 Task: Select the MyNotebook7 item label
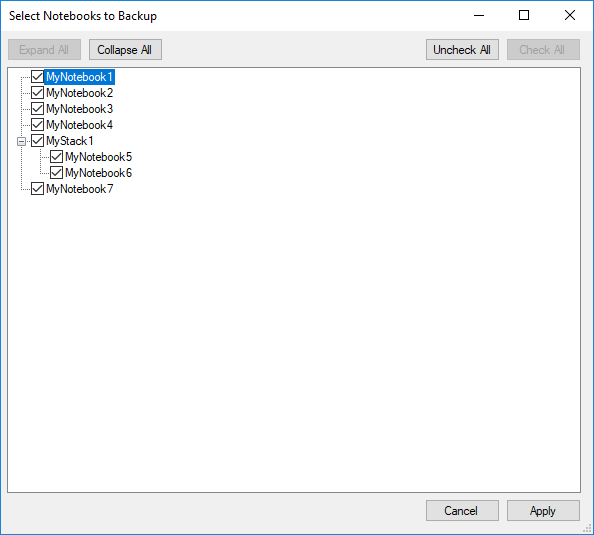click(80, 189)
